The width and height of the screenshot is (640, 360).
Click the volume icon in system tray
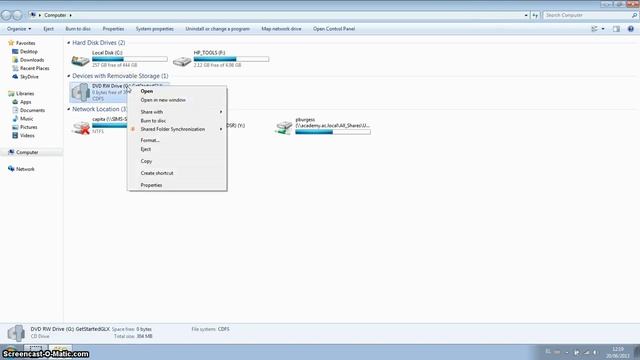[596, 352]
